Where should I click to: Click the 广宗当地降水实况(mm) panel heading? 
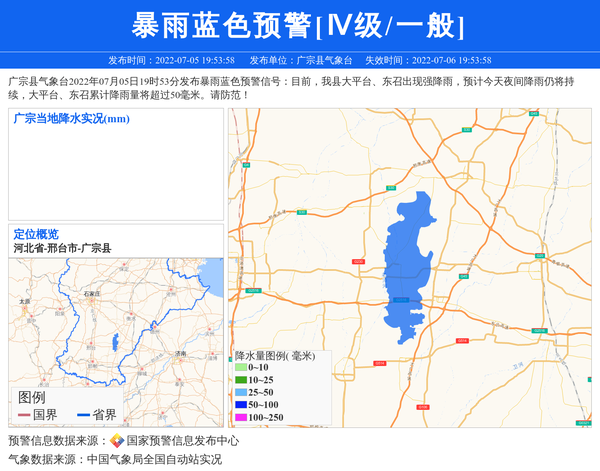point(72,119)
